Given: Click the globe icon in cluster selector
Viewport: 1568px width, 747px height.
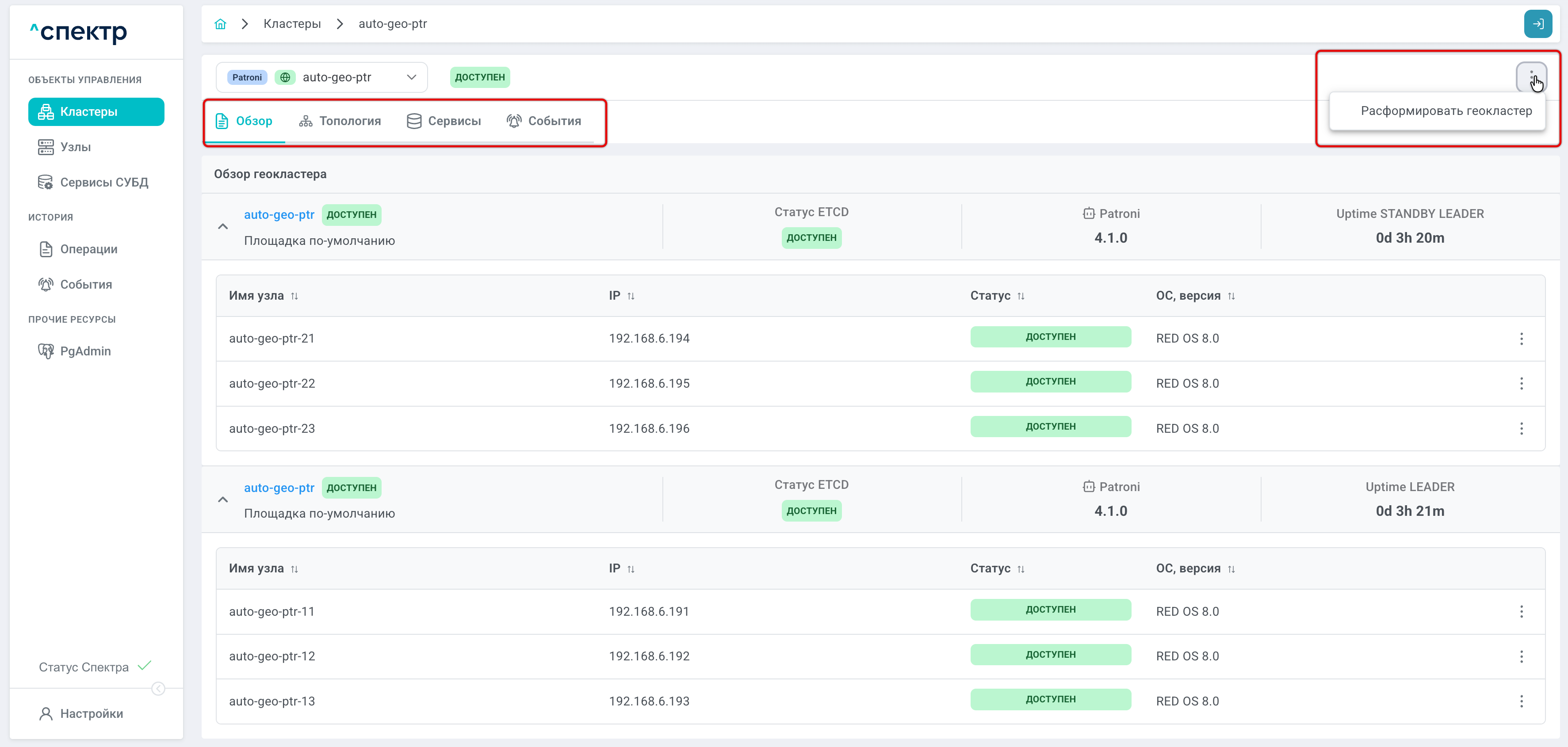Looking at the screenshot, I should point(285,77).
